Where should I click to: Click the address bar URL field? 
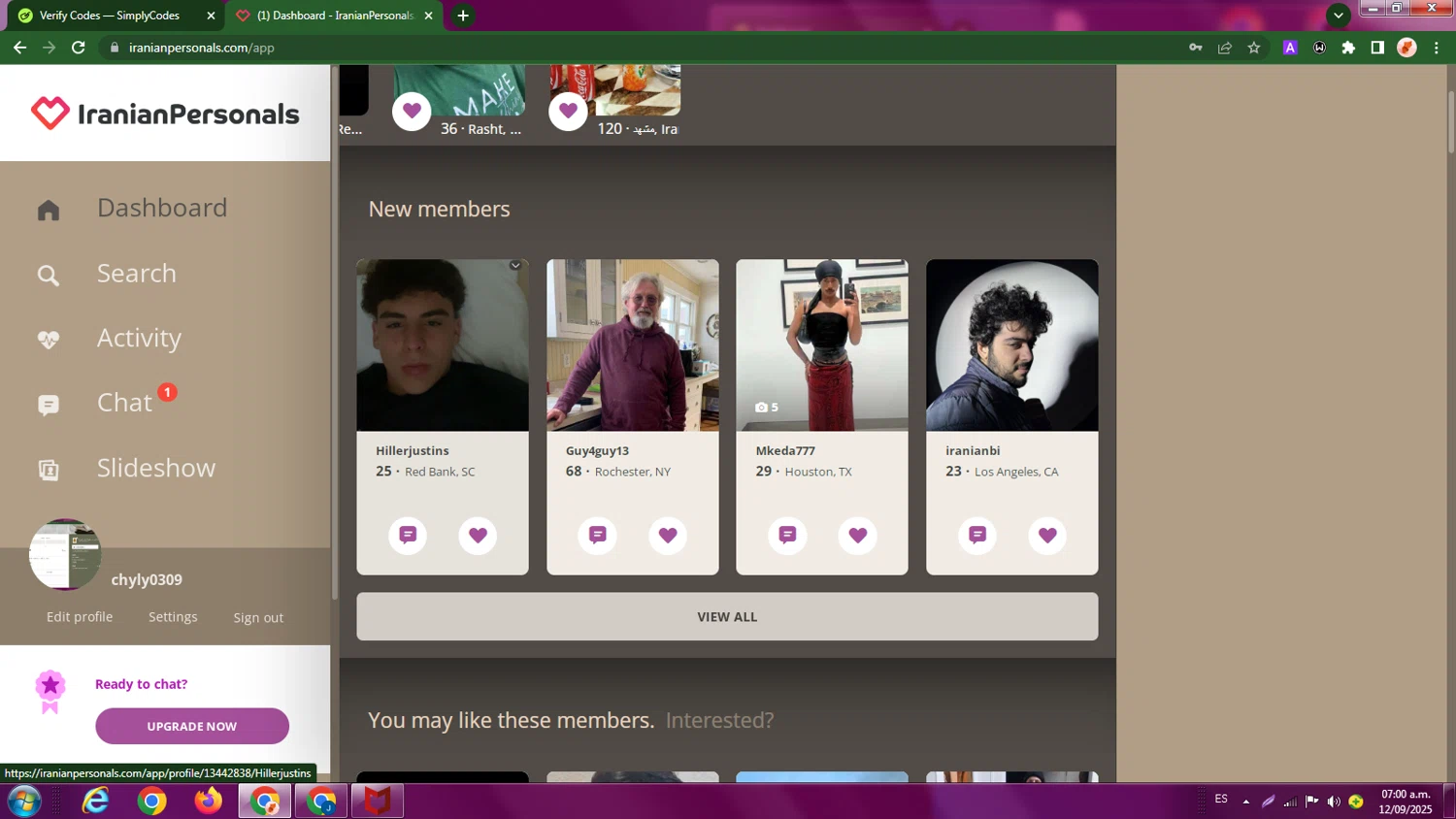(641, 47)
